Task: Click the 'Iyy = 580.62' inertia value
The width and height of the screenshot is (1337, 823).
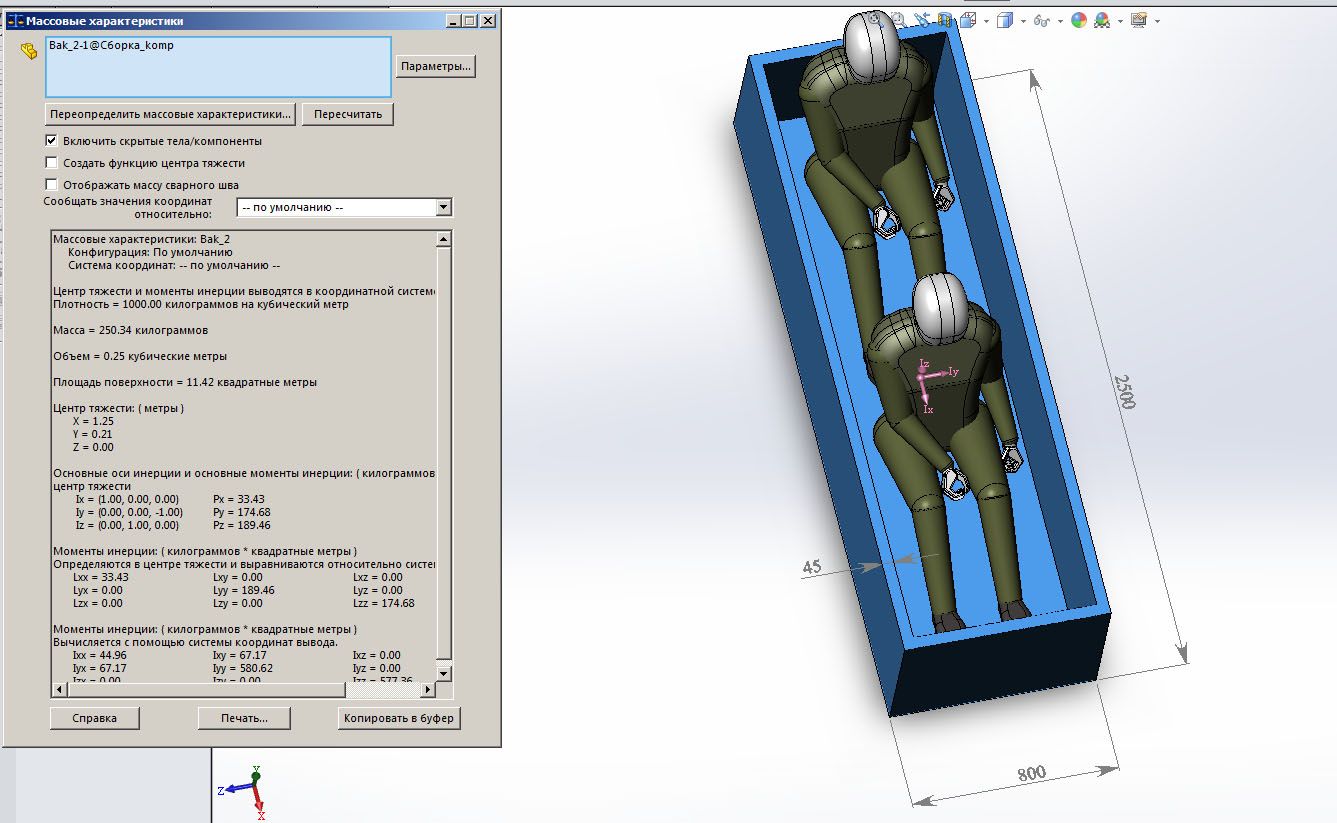Action: 243,668
